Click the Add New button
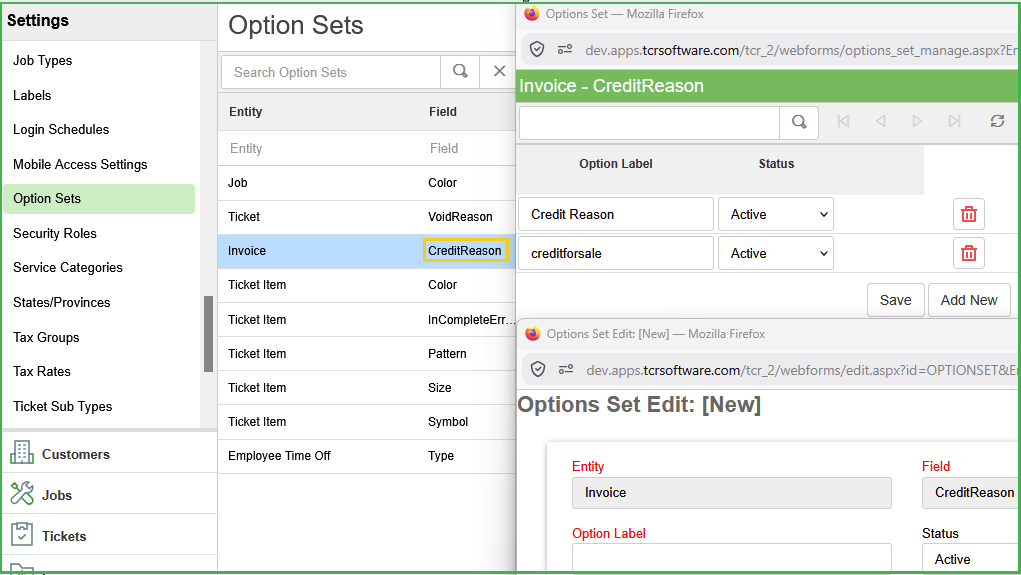This screenshot has height=575, width=1021. (x=969, y=300)
